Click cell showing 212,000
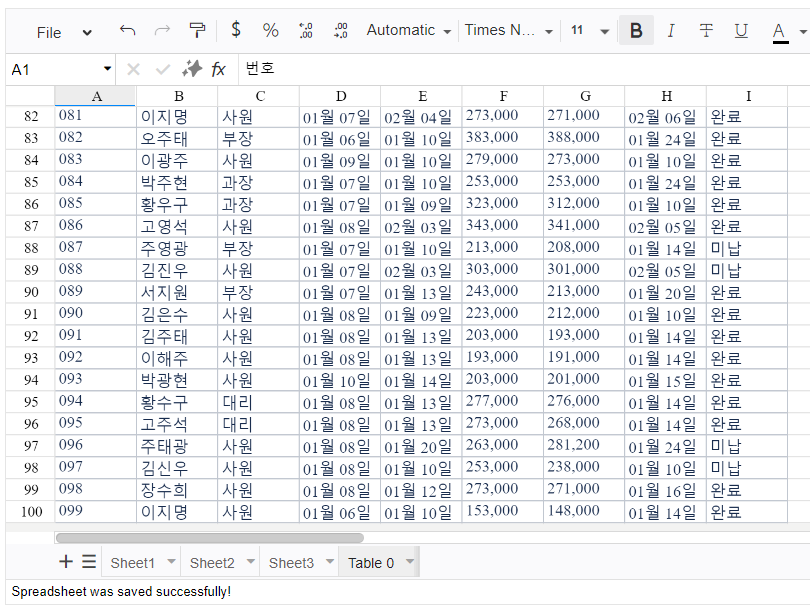810x612 pixels. [x=584, y=314]
